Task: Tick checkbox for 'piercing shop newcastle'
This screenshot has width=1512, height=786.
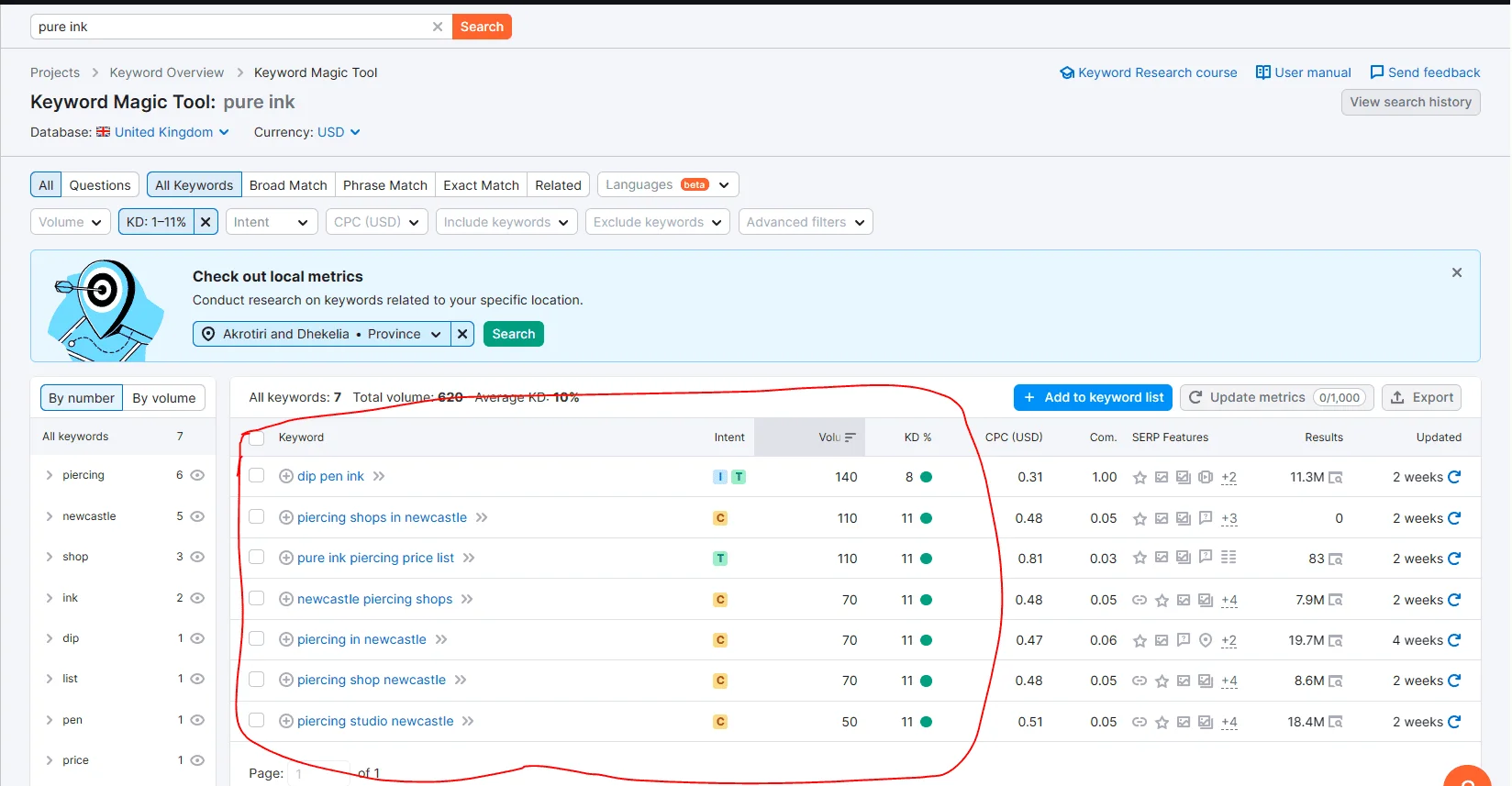Action: 257,680
